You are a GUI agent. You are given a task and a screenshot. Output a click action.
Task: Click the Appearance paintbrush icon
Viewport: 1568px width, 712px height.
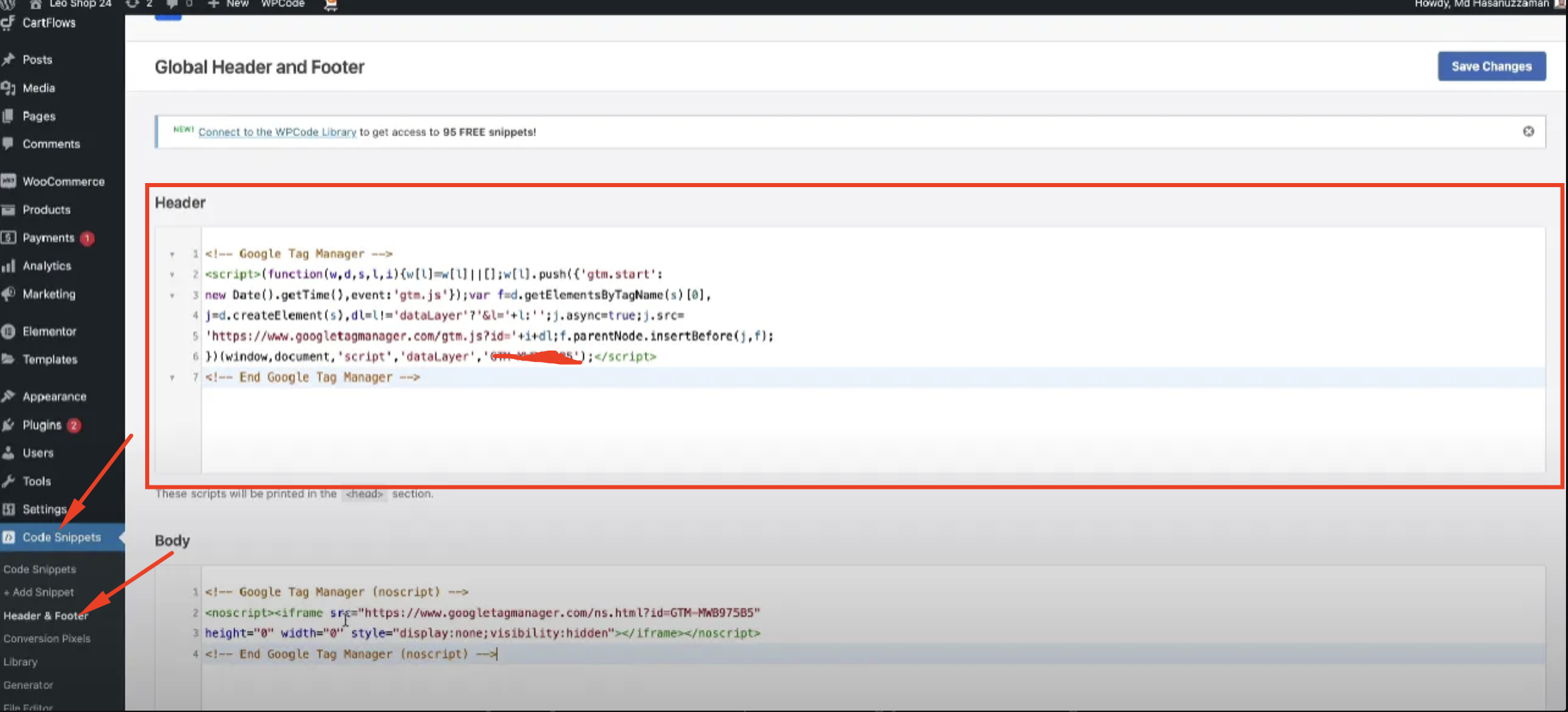pyautogui.click(x=9, y=396)
